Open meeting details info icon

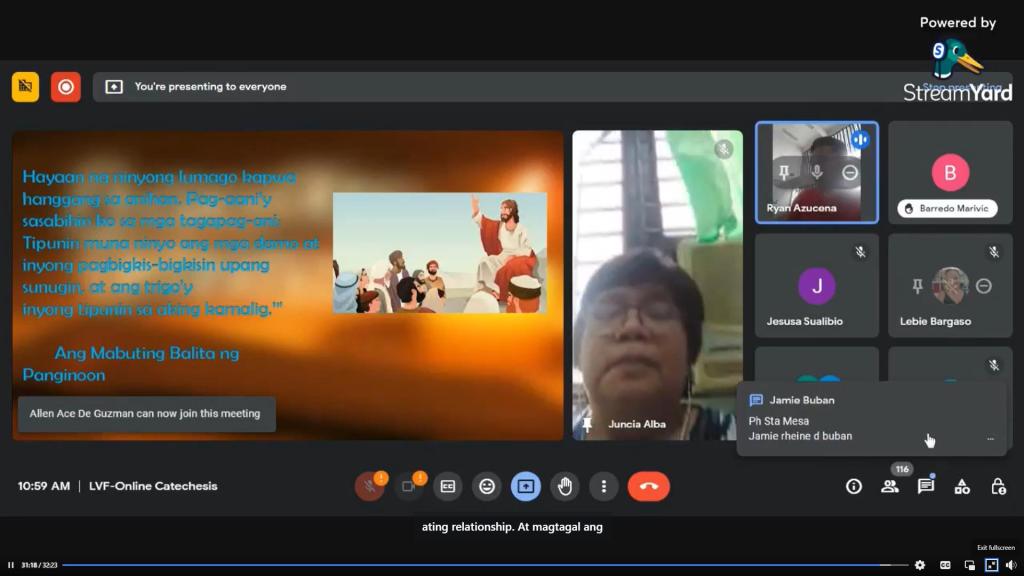(x=853, y=486)
